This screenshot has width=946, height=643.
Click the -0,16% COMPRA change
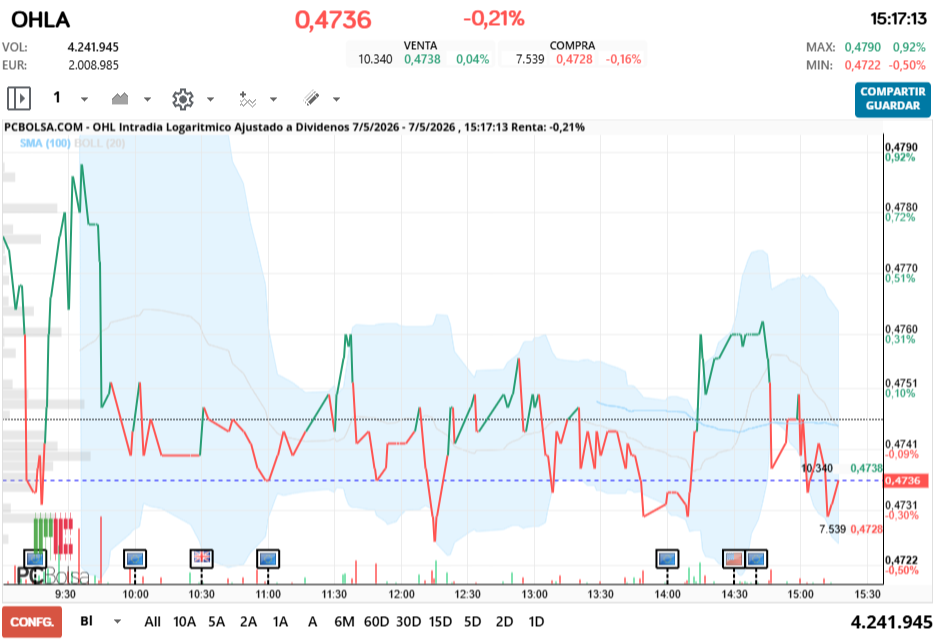pyautogui.click(x=623, y=59)
